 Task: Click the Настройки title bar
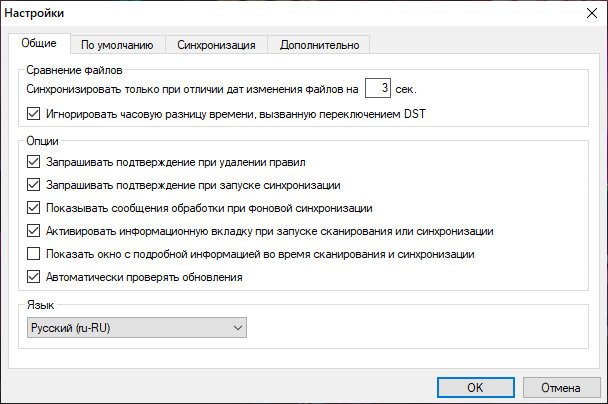pos(250,13)
